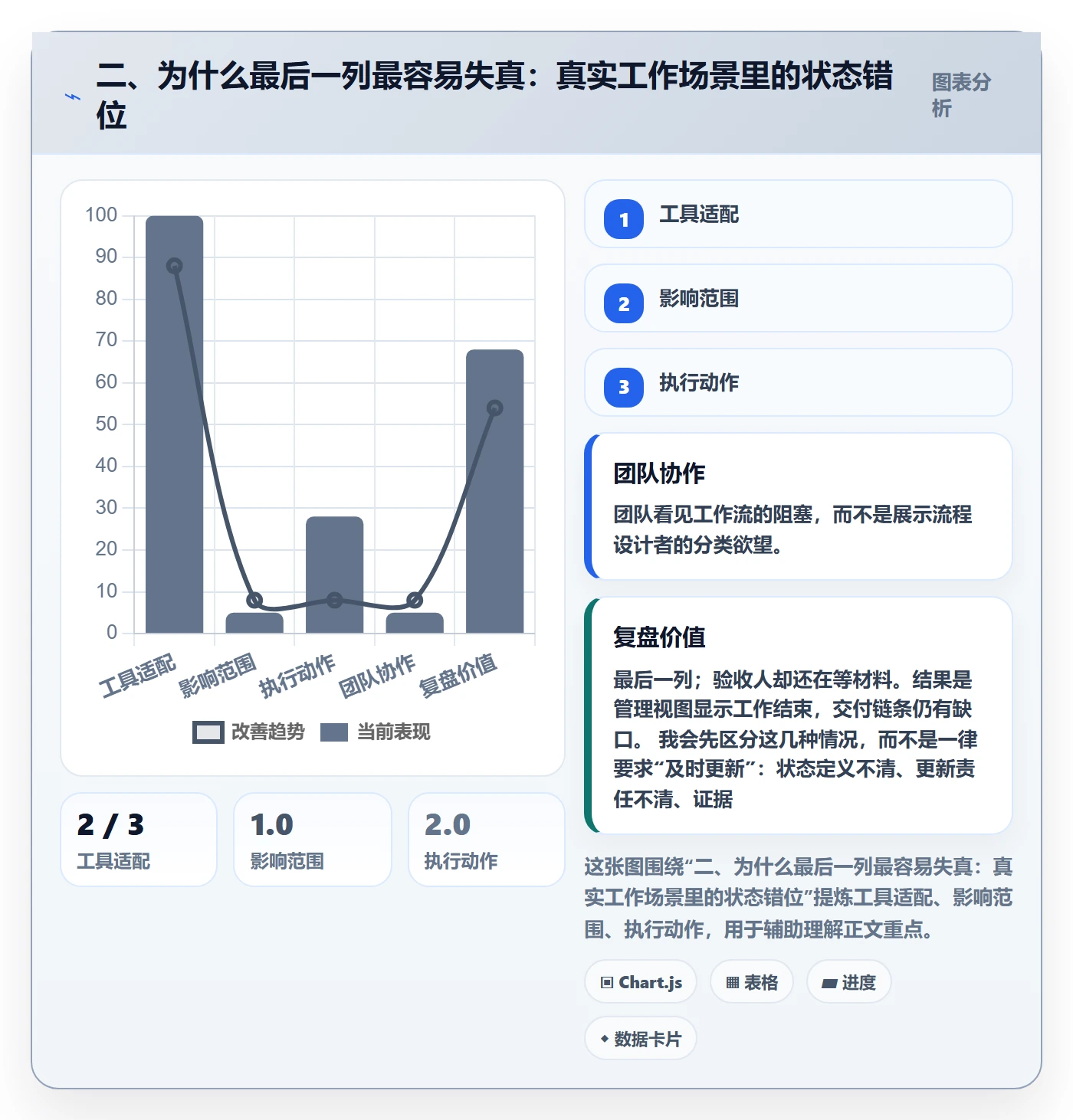1073x1120 pixels.
Task: Click the trend line point above 工具适配
Action: coord(175,266)
